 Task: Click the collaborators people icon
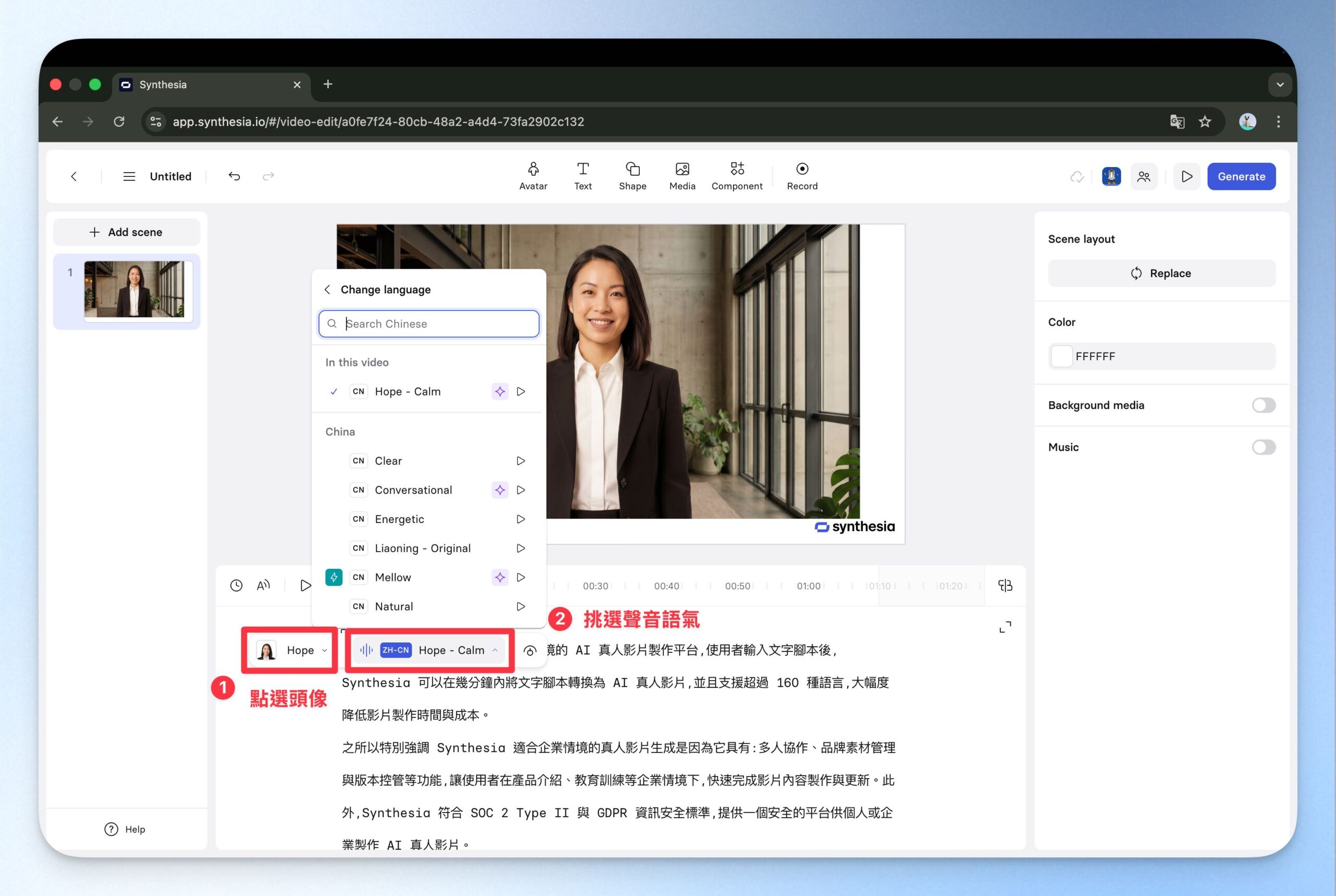tap(1143, 176)
